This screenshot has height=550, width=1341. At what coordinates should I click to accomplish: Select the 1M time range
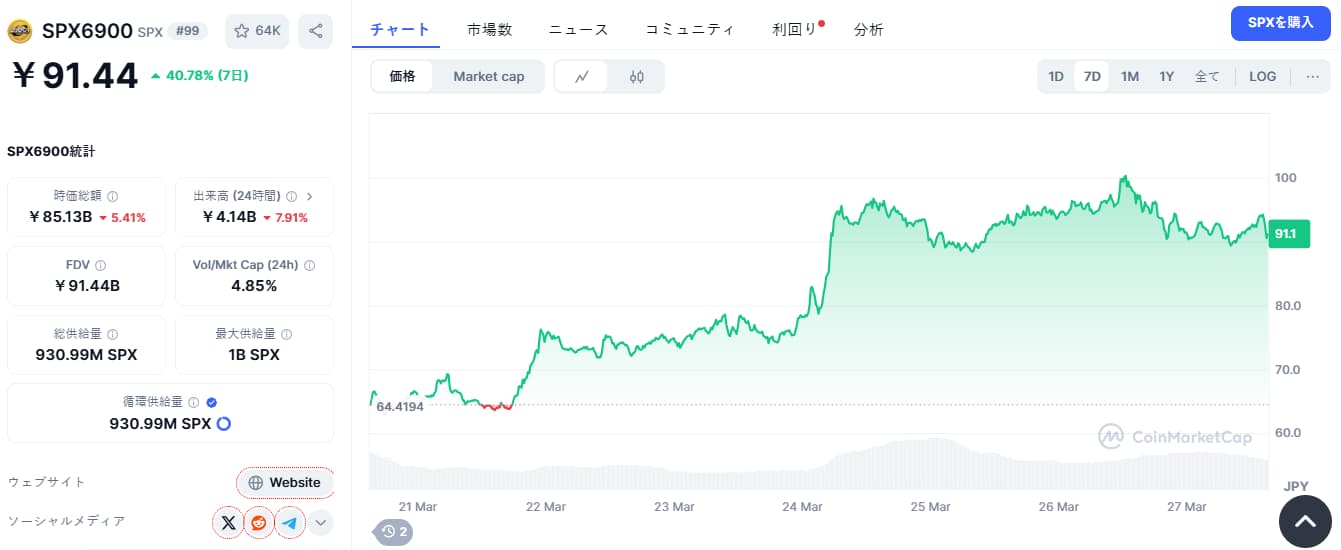[1129, 77]
